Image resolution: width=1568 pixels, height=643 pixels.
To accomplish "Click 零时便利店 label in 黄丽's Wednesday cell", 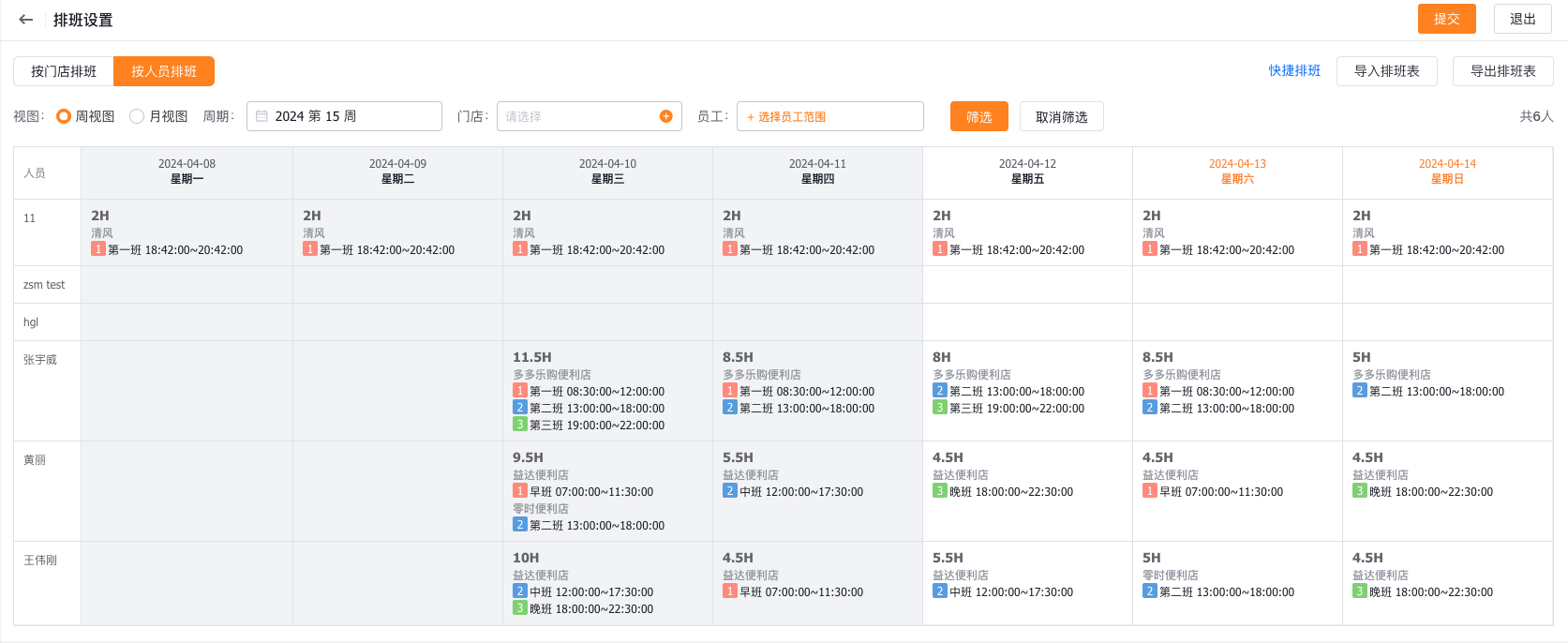I will pos(541,509).
